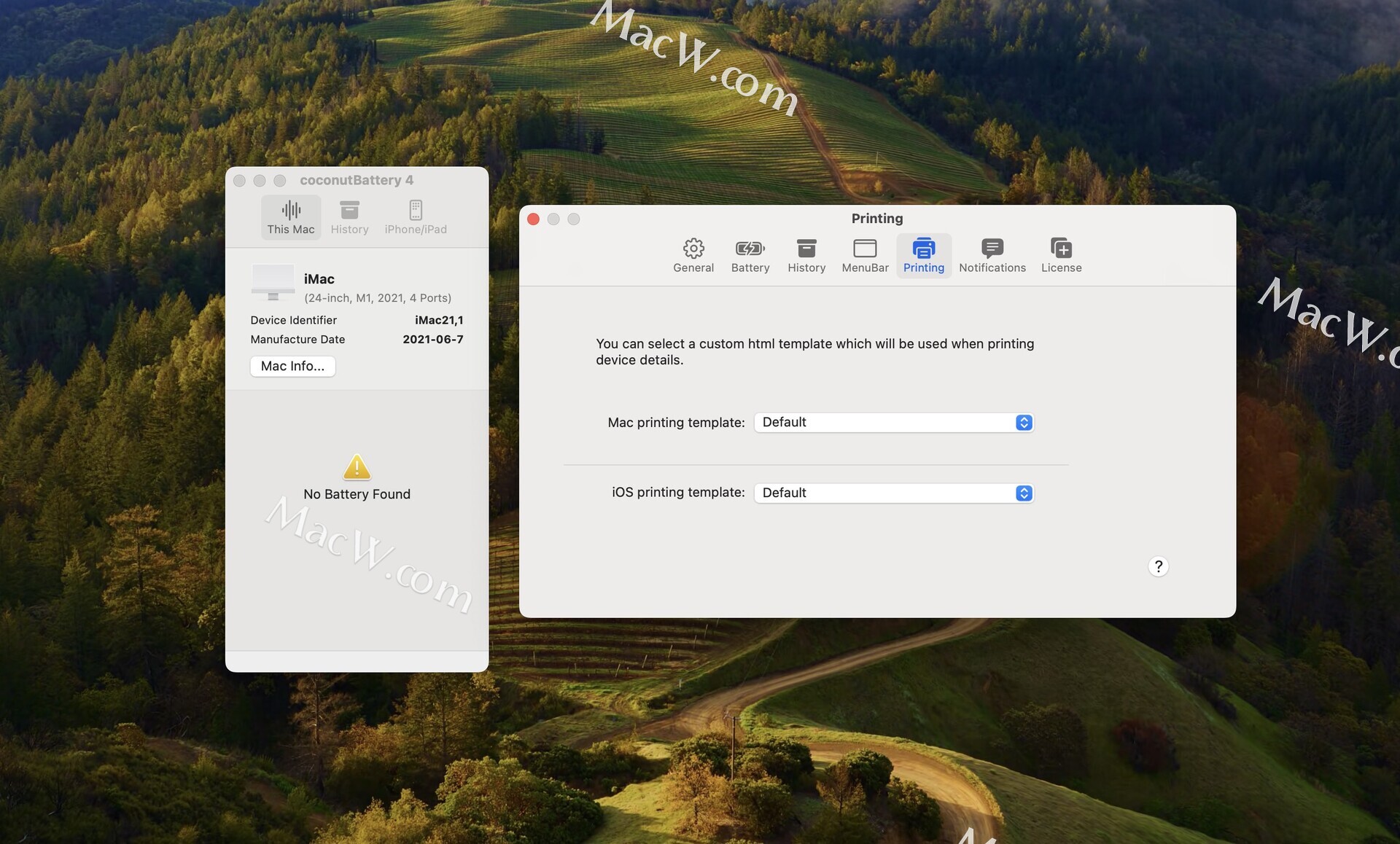Close the Printing preferences window
This screenshot has height=844, width=1400.
(x=533, y=219)
